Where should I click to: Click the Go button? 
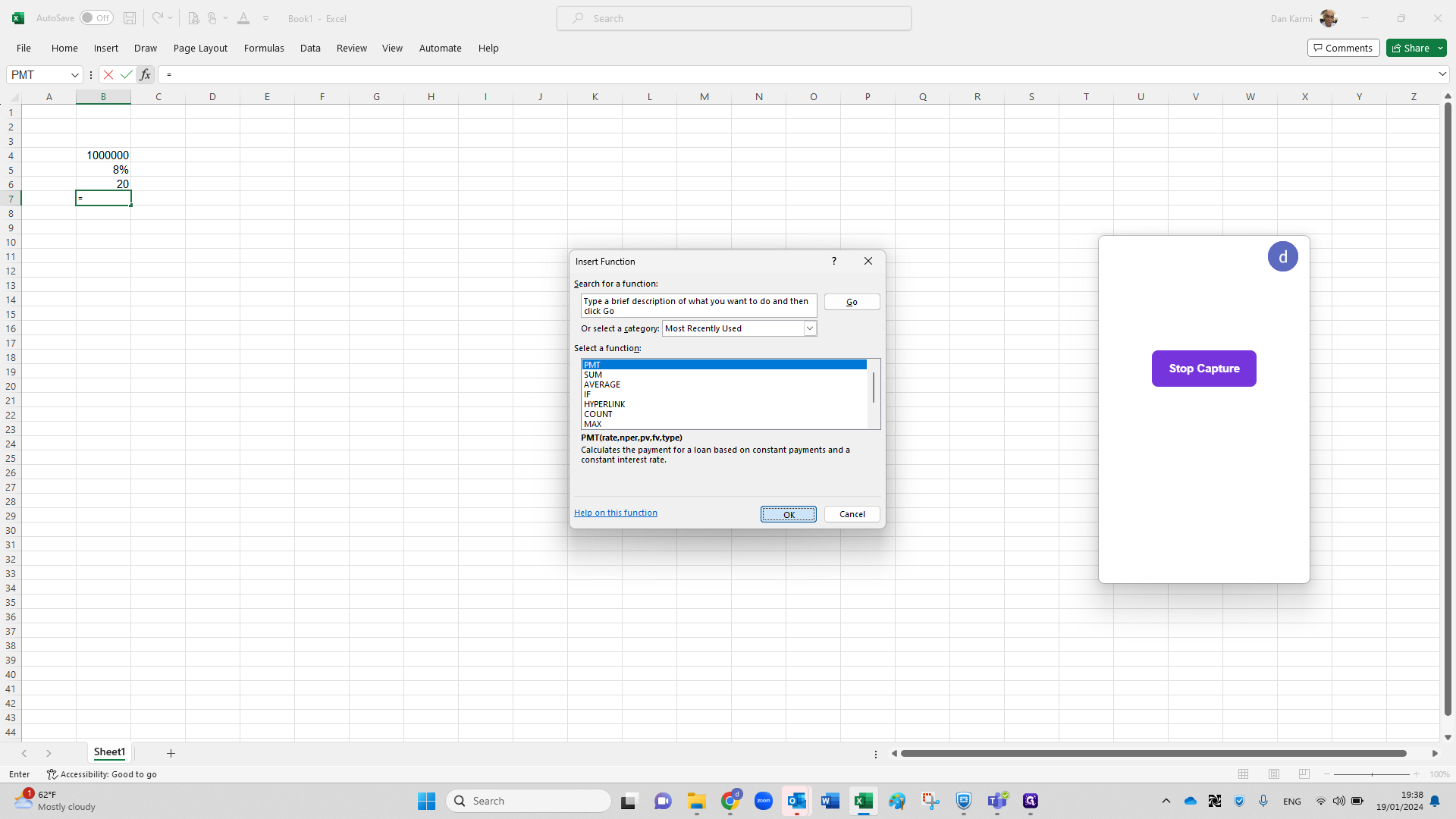point(852,302)
